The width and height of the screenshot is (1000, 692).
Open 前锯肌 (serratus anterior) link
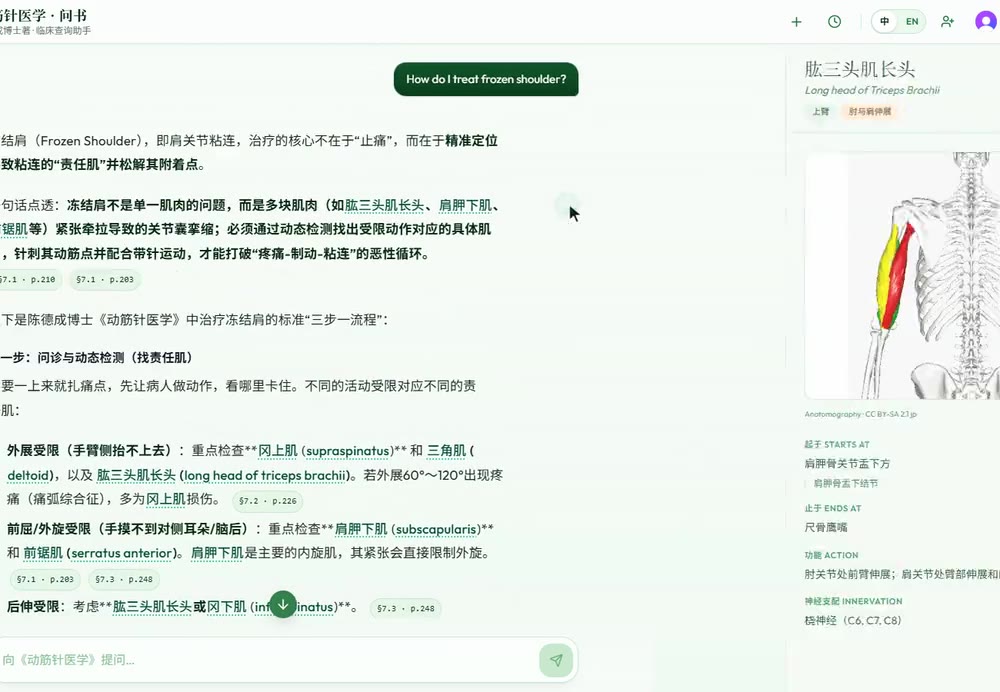[x=98, y=553]
